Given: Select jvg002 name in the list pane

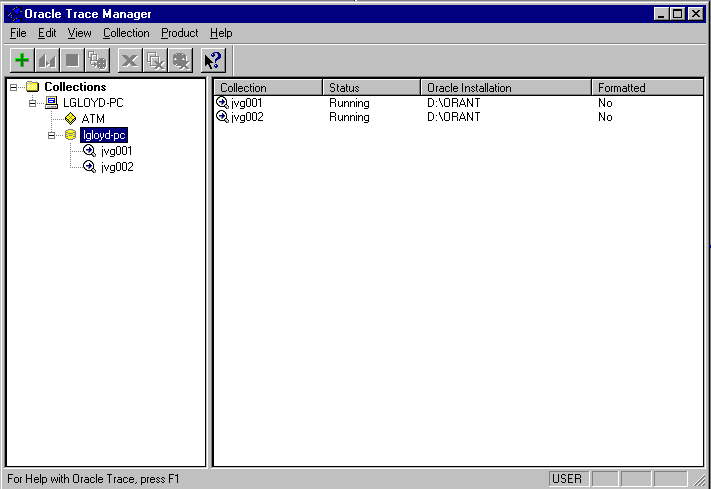Looking at the screenshot, I should 247,117.
